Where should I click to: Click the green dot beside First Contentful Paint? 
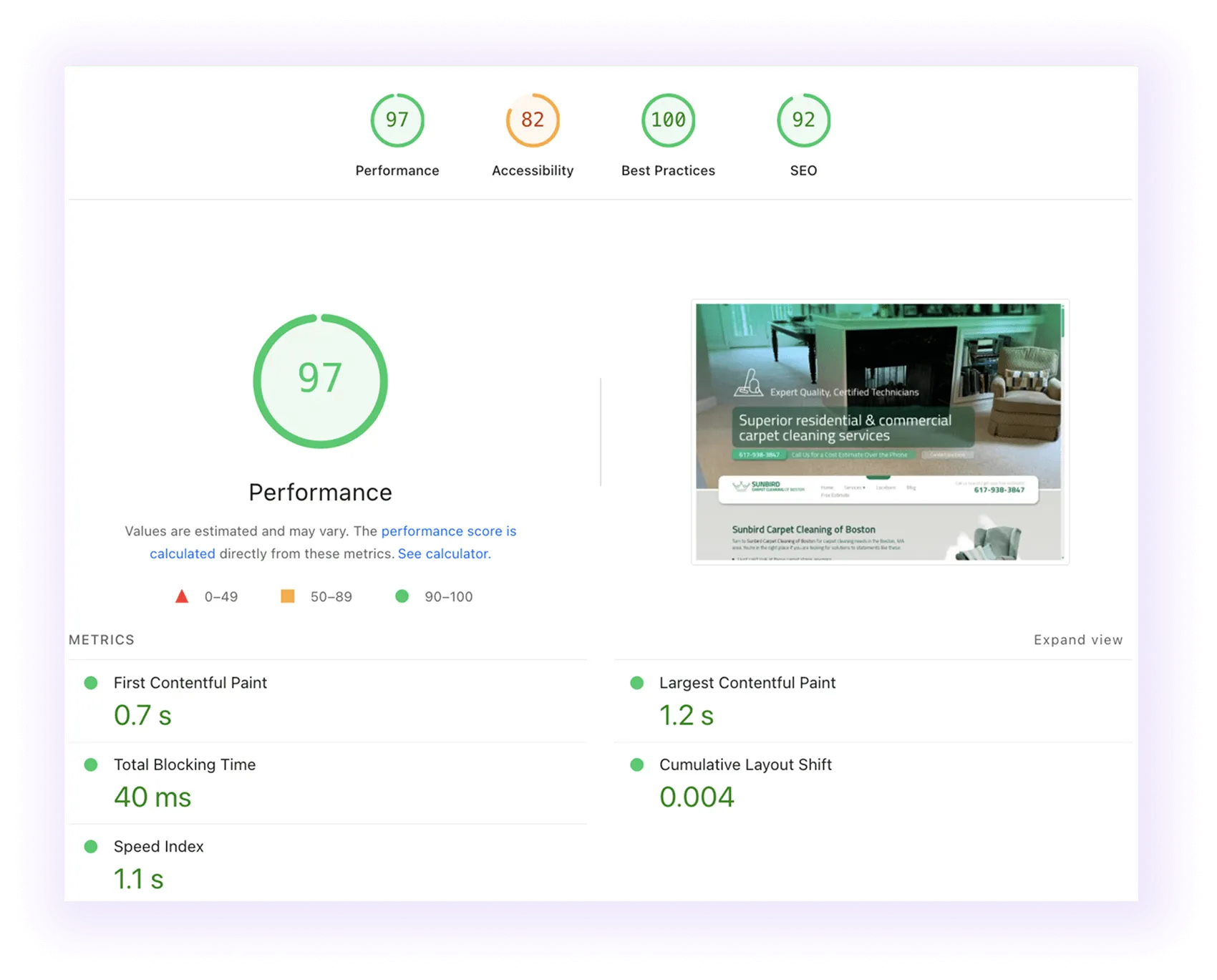91,683
